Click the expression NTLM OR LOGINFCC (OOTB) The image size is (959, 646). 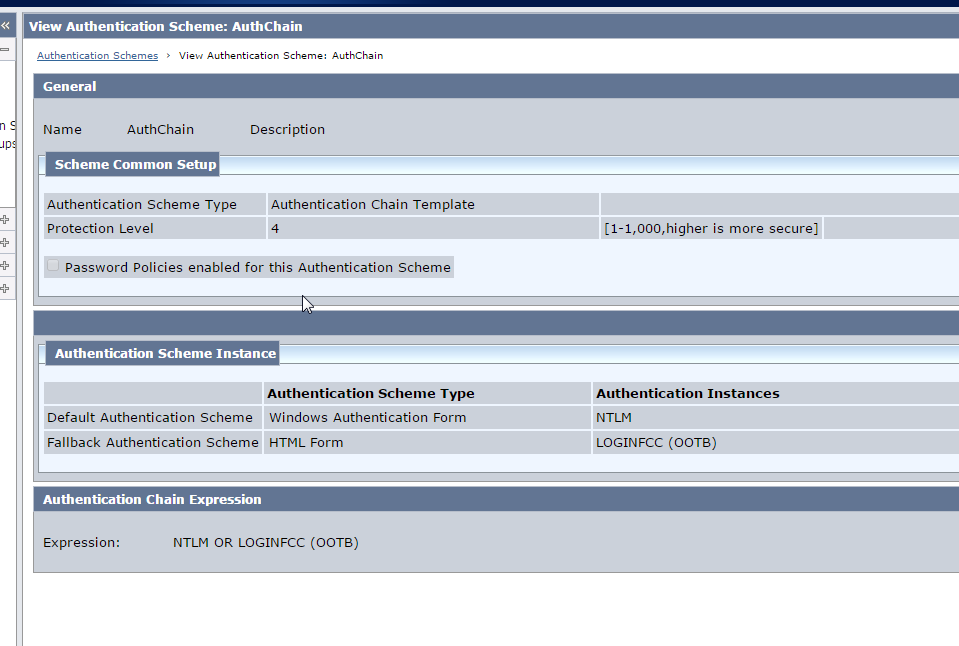[266, 542]
